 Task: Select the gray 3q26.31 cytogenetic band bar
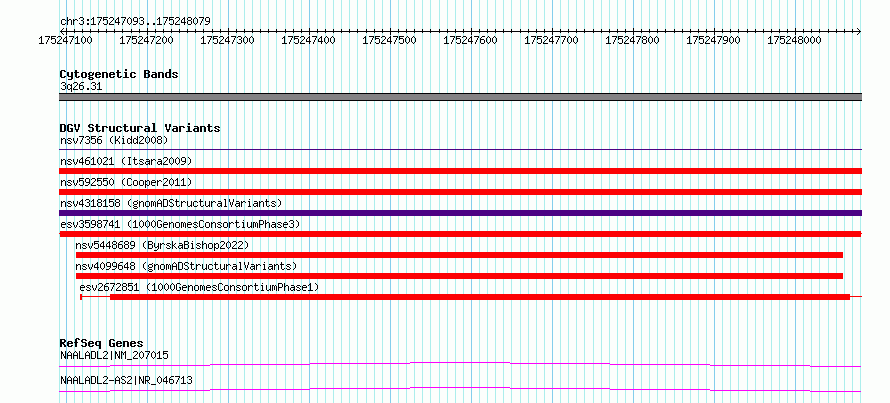pyautogui.click(x=460, y=97)
